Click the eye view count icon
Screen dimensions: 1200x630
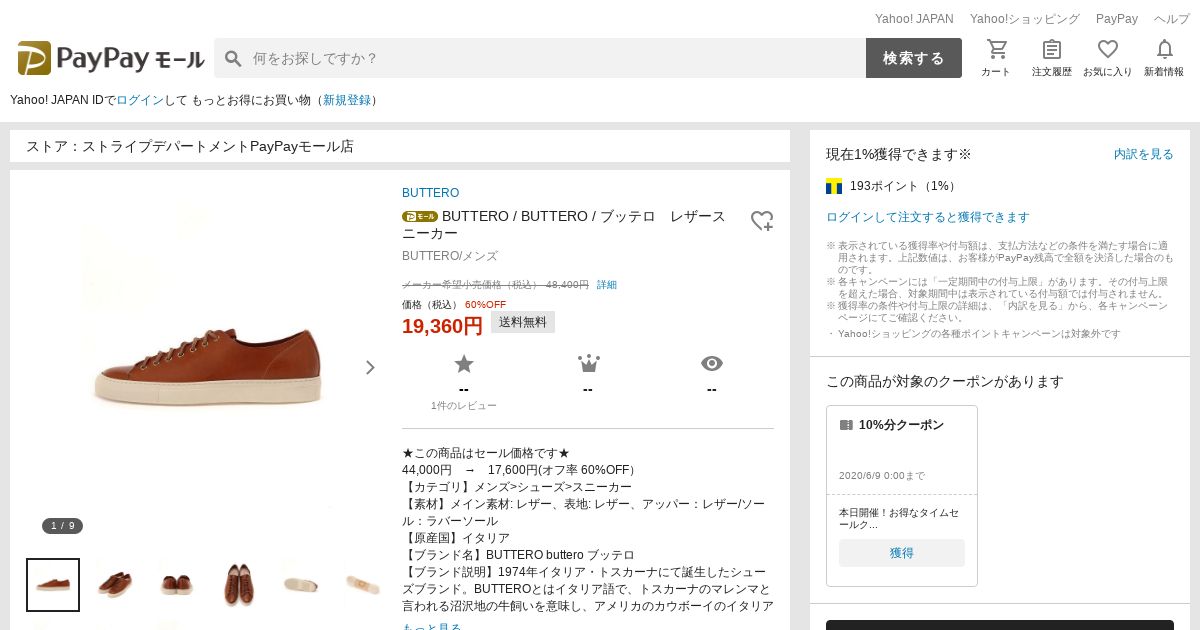click(x=712, y=364)
